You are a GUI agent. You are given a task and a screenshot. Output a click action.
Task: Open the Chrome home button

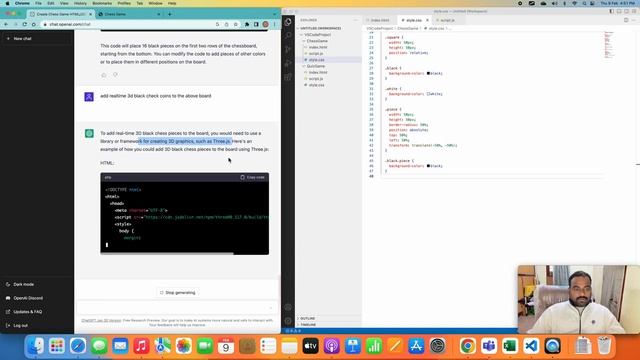(33, 24)
